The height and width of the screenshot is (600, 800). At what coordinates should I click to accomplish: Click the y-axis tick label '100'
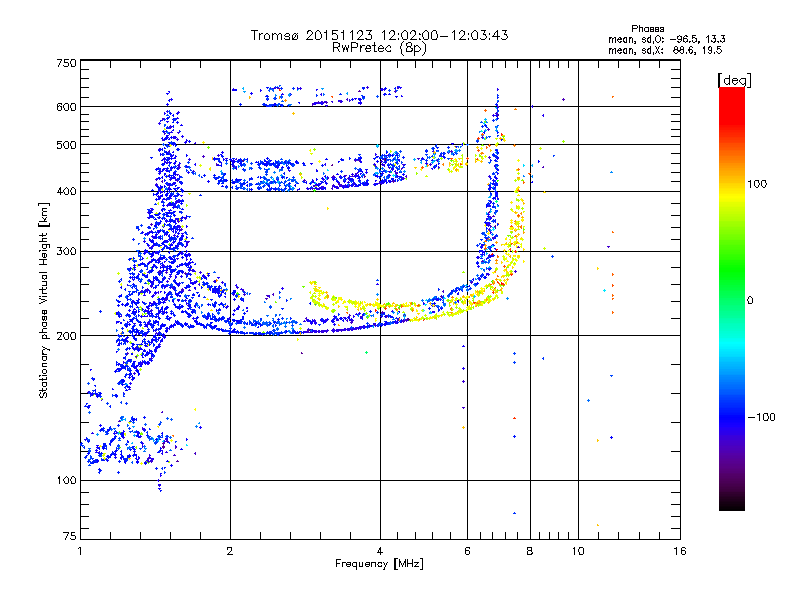(x=66, y=480)
